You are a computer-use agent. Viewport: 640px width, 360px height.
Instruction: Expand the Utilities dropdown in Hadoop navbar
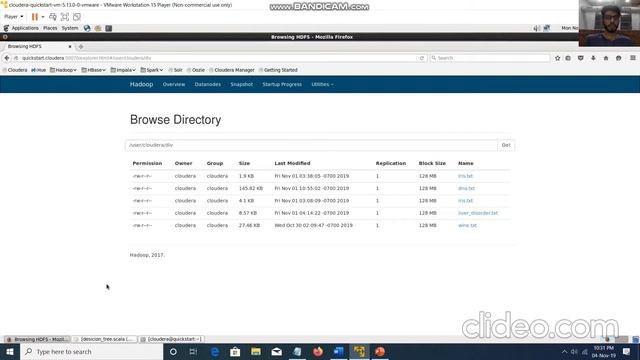(322, 84)
